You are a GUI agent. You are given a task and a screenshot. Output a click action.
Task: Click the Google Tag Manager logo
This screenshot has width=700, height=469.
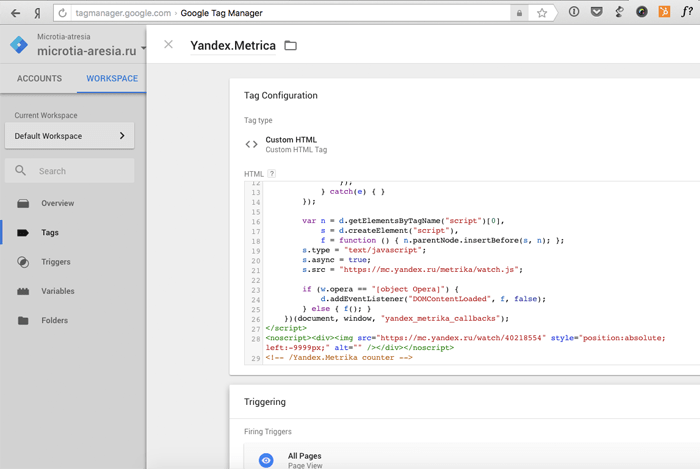pos(19,45)
